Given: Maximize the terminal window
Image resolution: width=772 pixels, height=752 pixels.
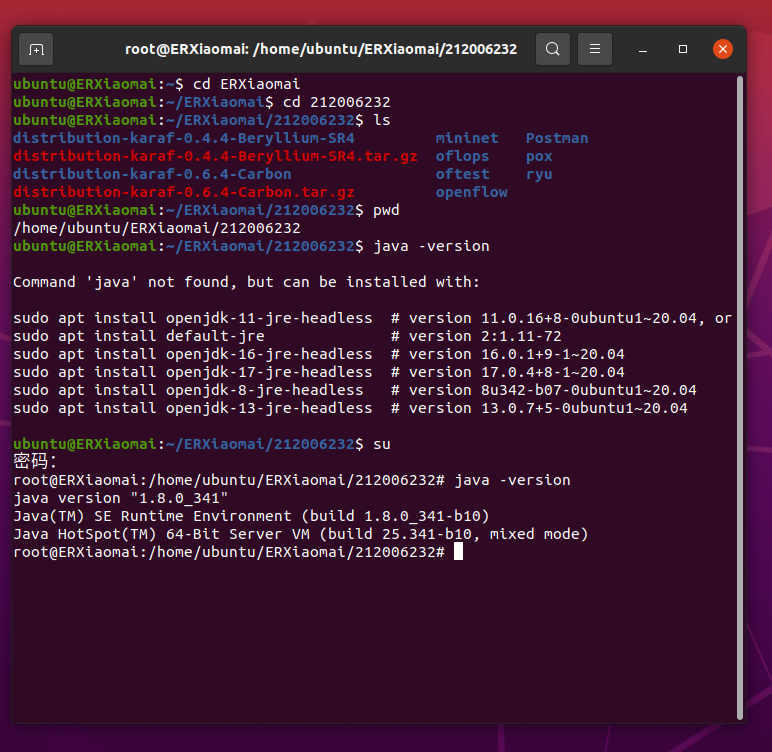Looking at the screenshot, I should (682, 49).
